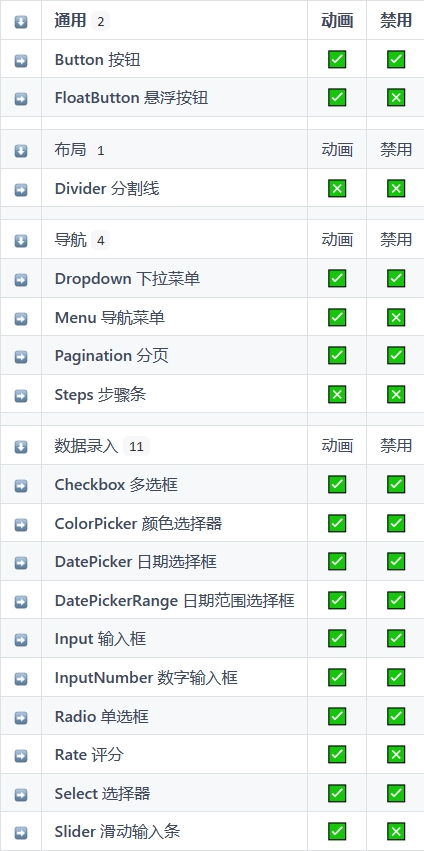Click the arrow icon beside Divider 分割线
Screen dimensions: 424x851
tap(21, 190)
